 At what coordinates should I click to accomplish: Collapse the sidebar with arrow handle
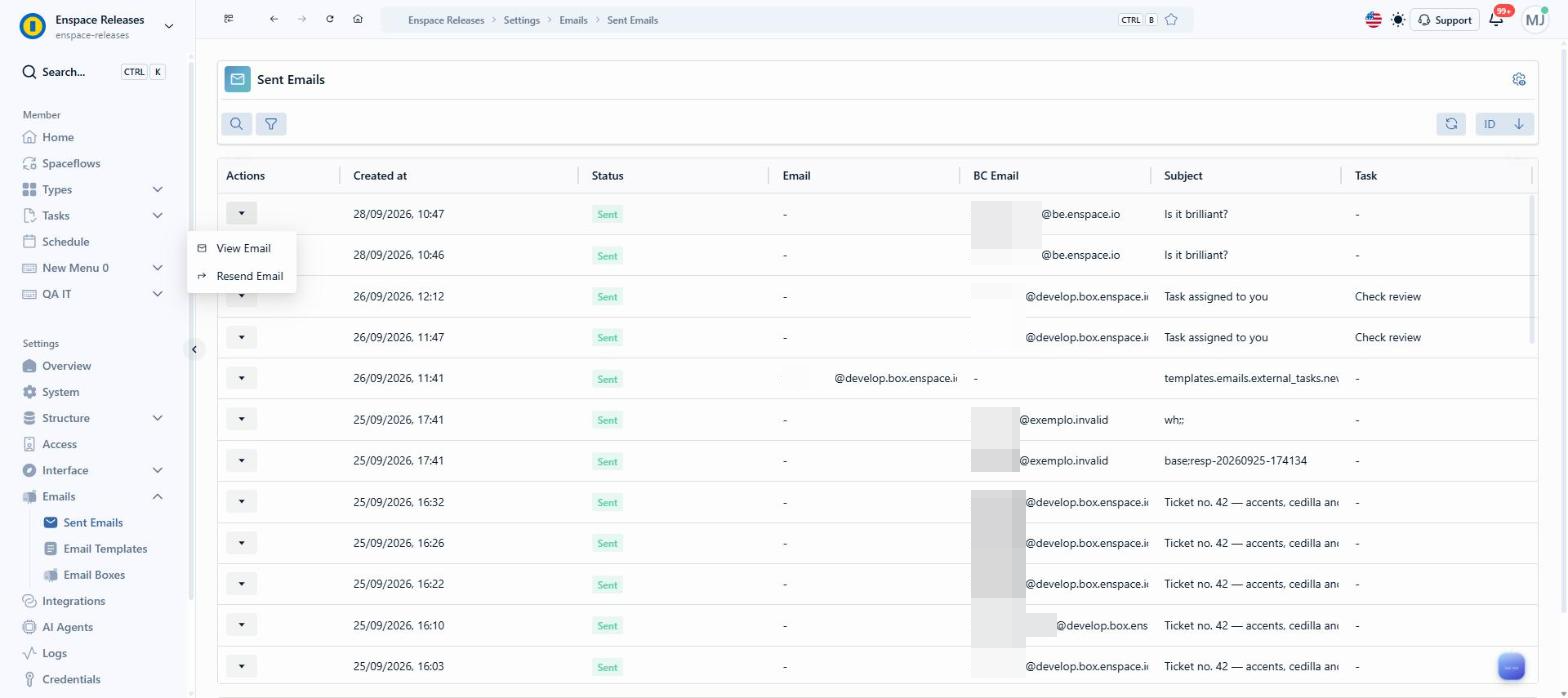point(194,349)
